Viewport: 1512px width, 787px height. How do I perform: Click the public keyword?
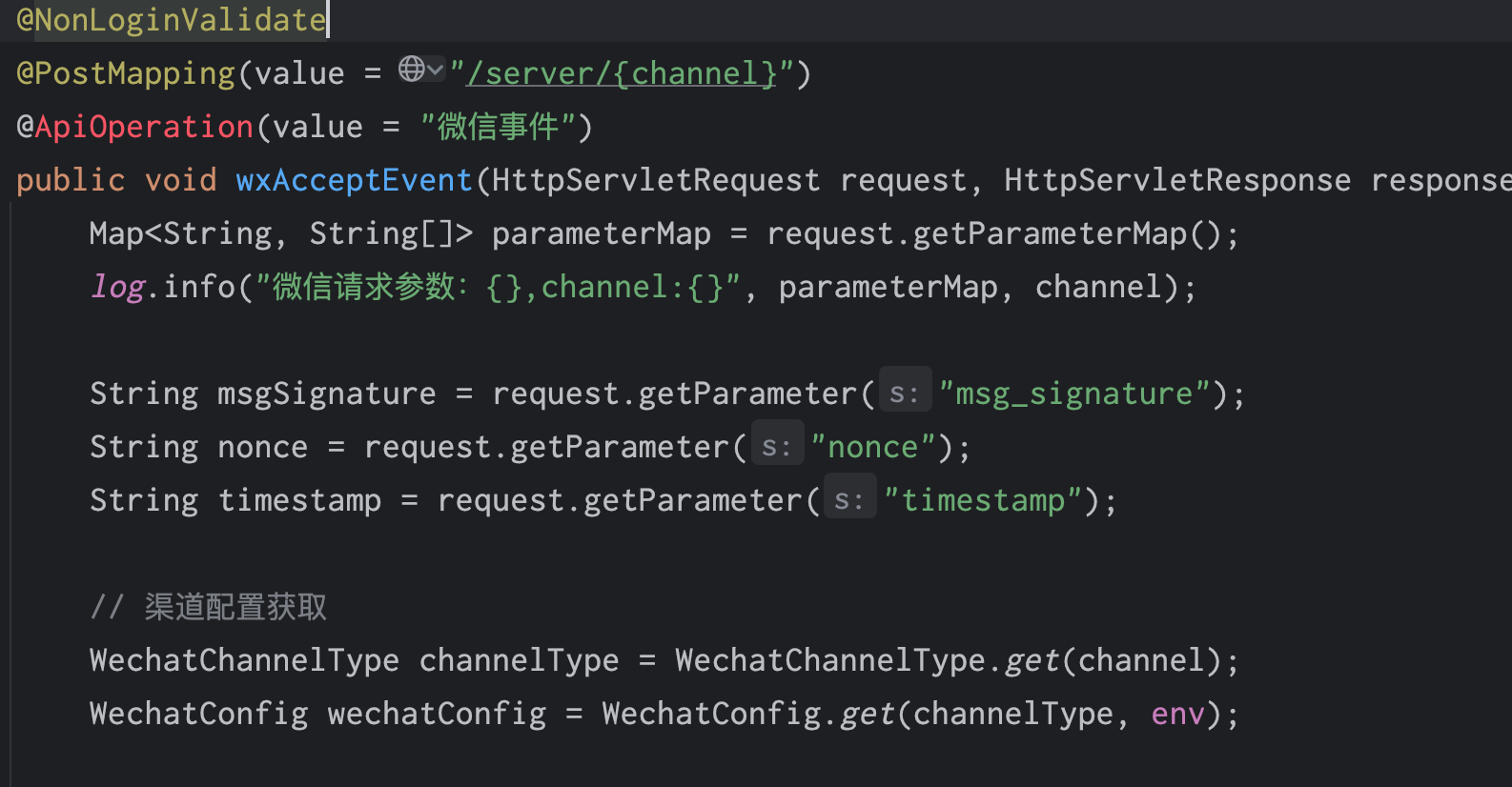(71, 180)
